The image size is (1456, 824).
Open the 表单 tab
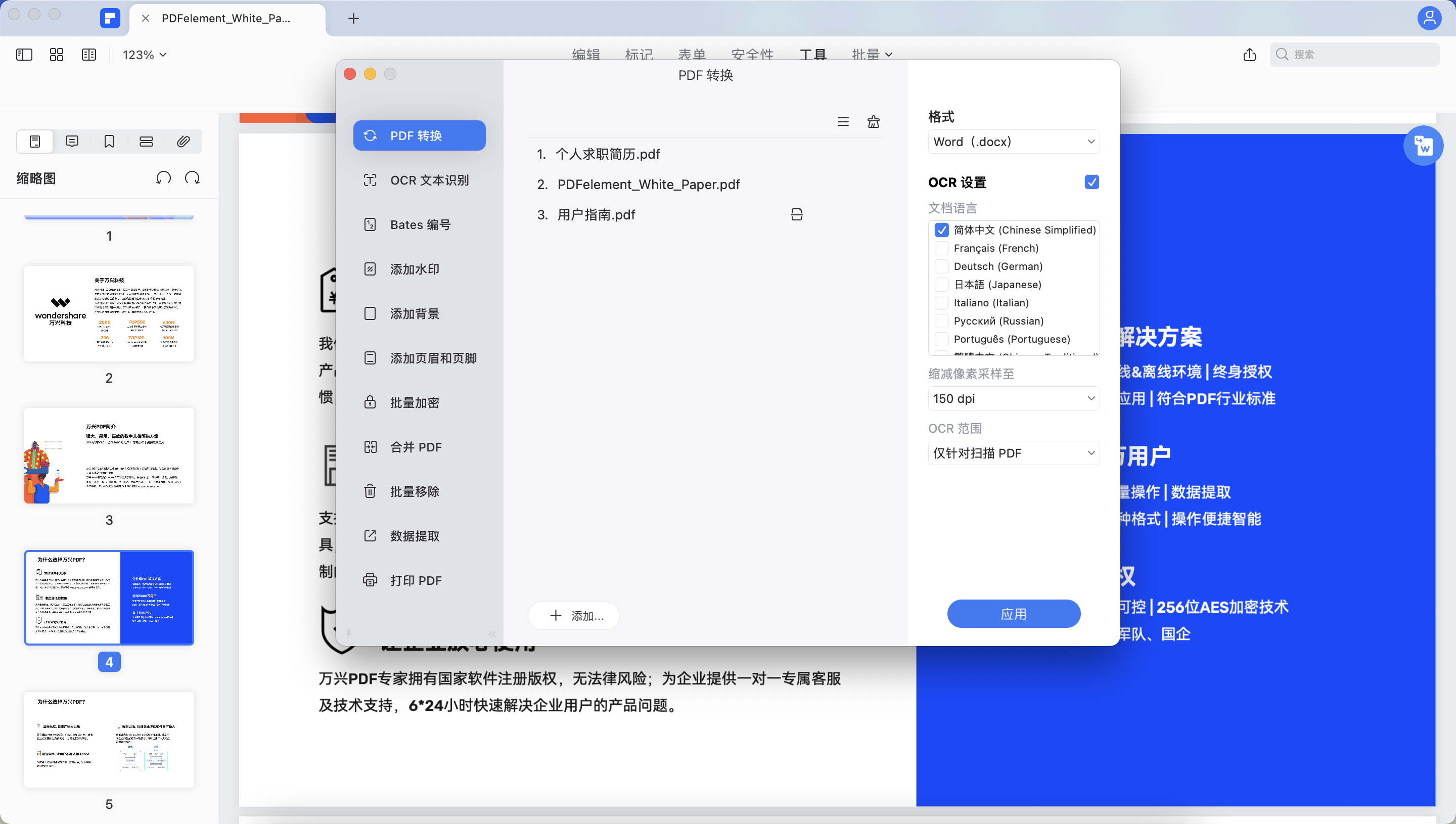pos(692,55)
